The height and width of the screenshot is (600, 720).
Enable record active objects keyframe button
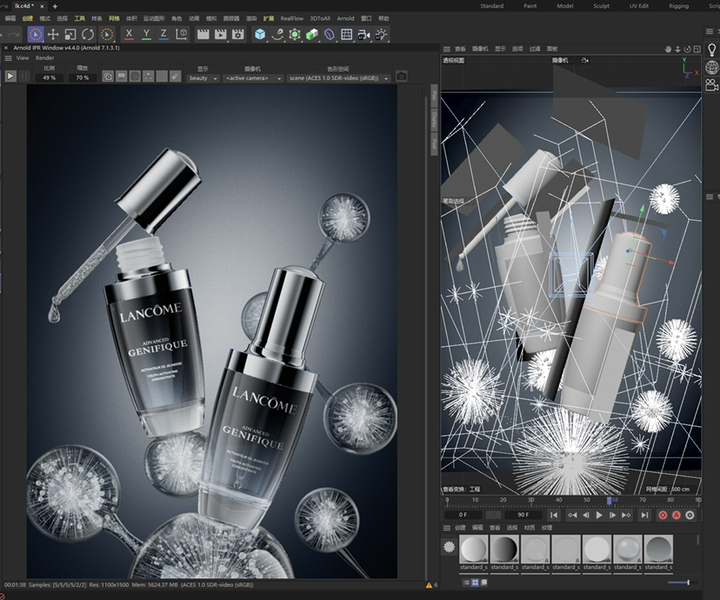(663, 515)
